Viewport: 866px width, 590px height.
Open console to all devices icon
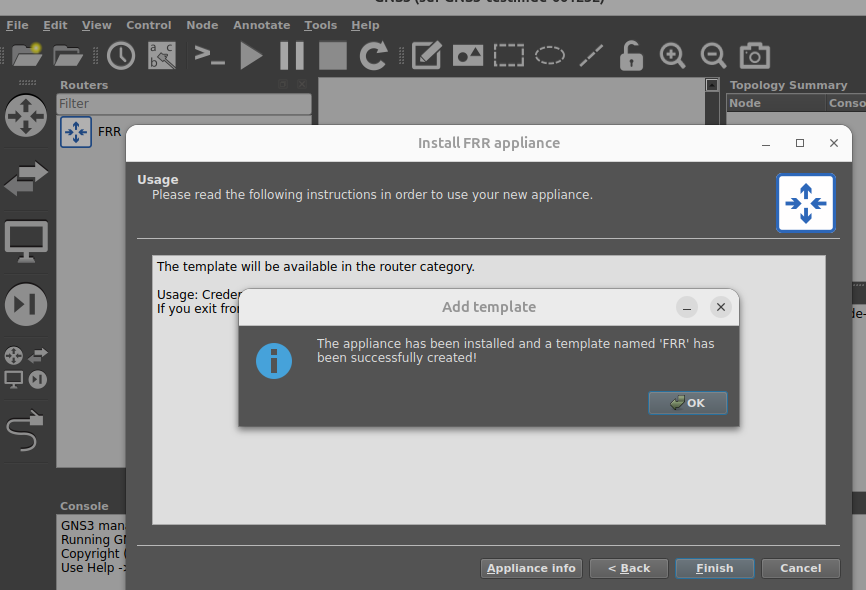pos(209,55)
